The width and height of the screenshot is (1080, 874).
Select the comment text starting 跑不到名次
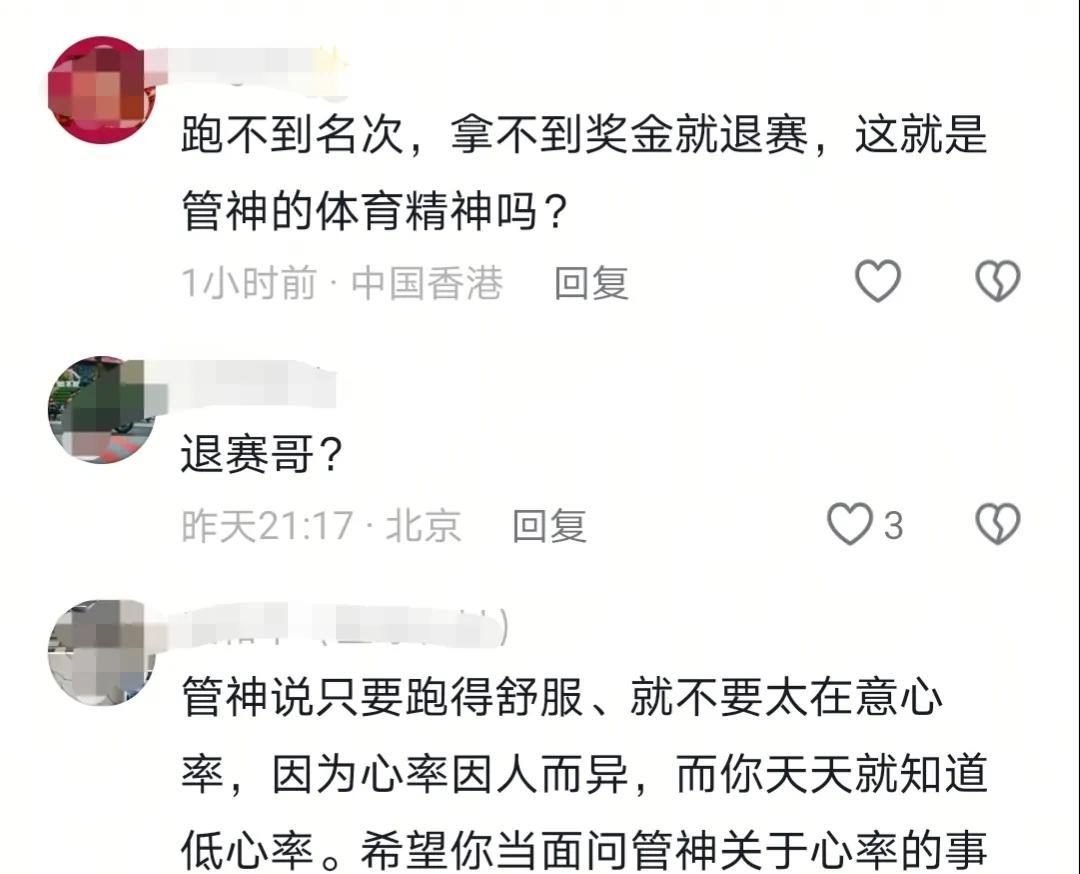[584, 172]
